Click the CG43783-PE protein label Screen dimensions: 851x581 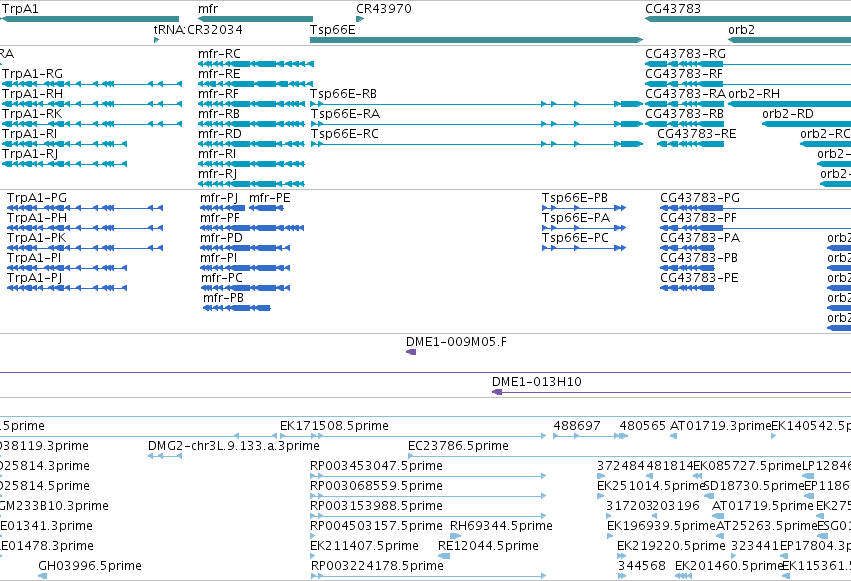(x=699, y=278)
